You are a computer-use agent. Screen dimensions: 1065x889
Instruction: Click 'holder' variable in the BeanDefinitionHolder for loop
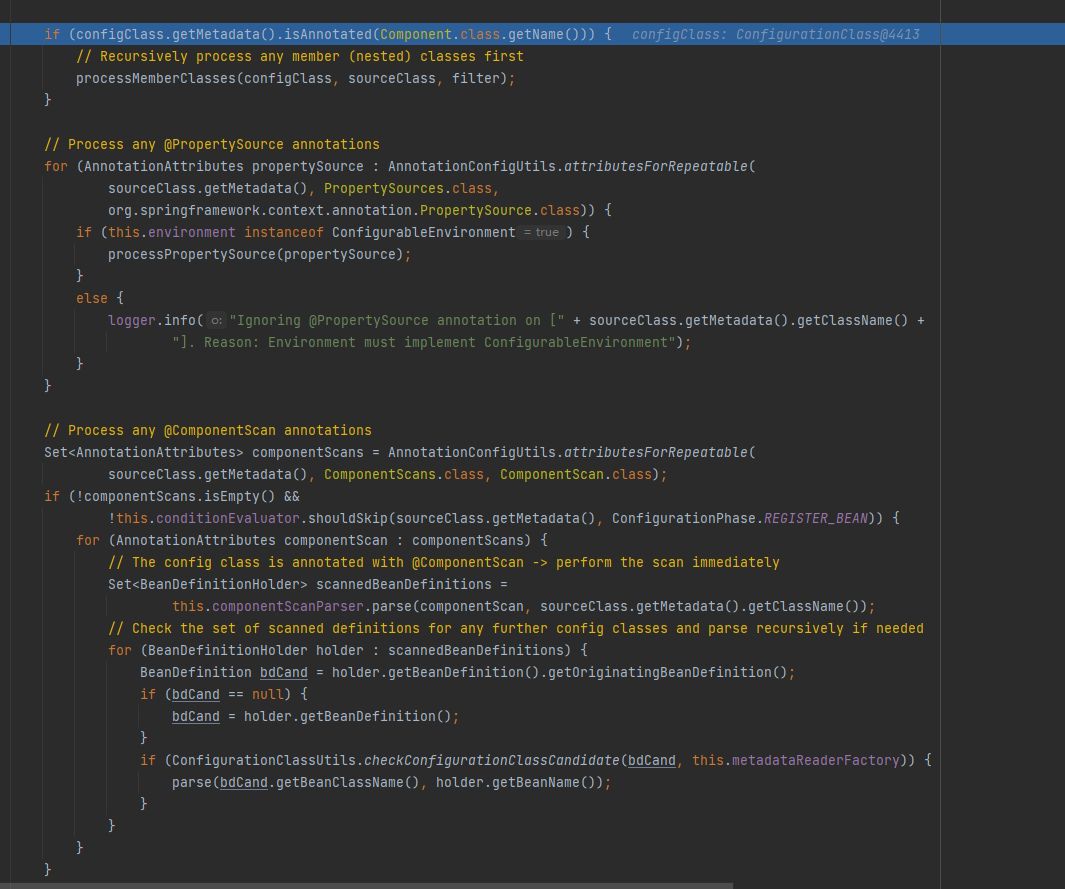click(340, 650)
